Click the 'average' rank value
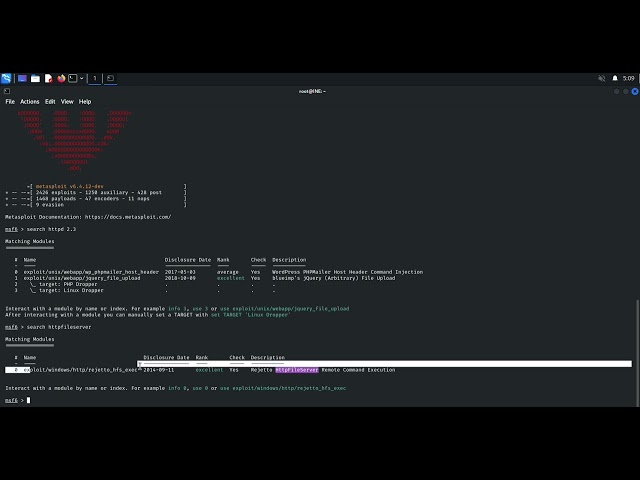This screenshot has width=640, height=480. click(x=228, y=272)
